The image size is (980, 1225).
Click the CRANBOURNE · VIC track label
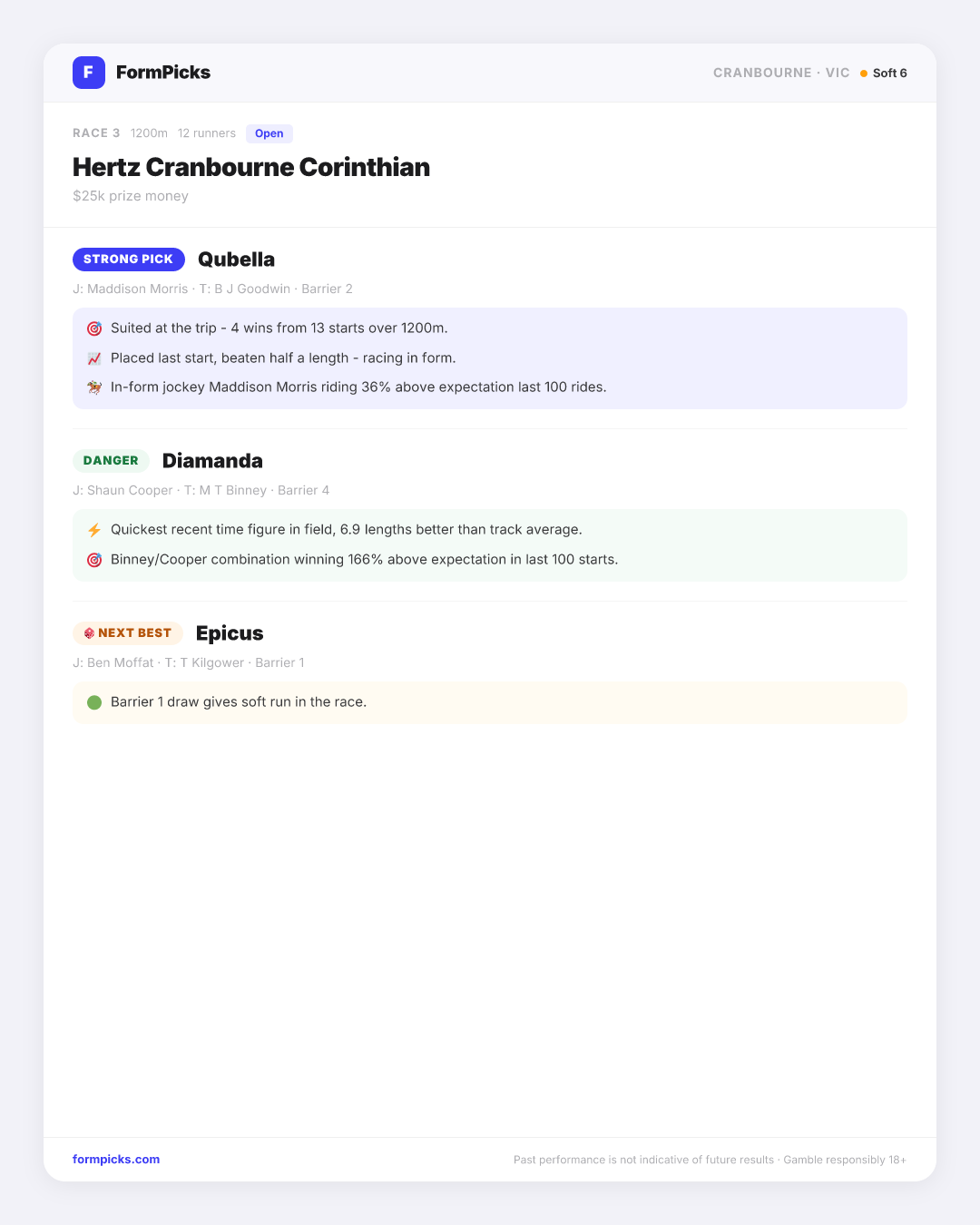pos(781,73)
